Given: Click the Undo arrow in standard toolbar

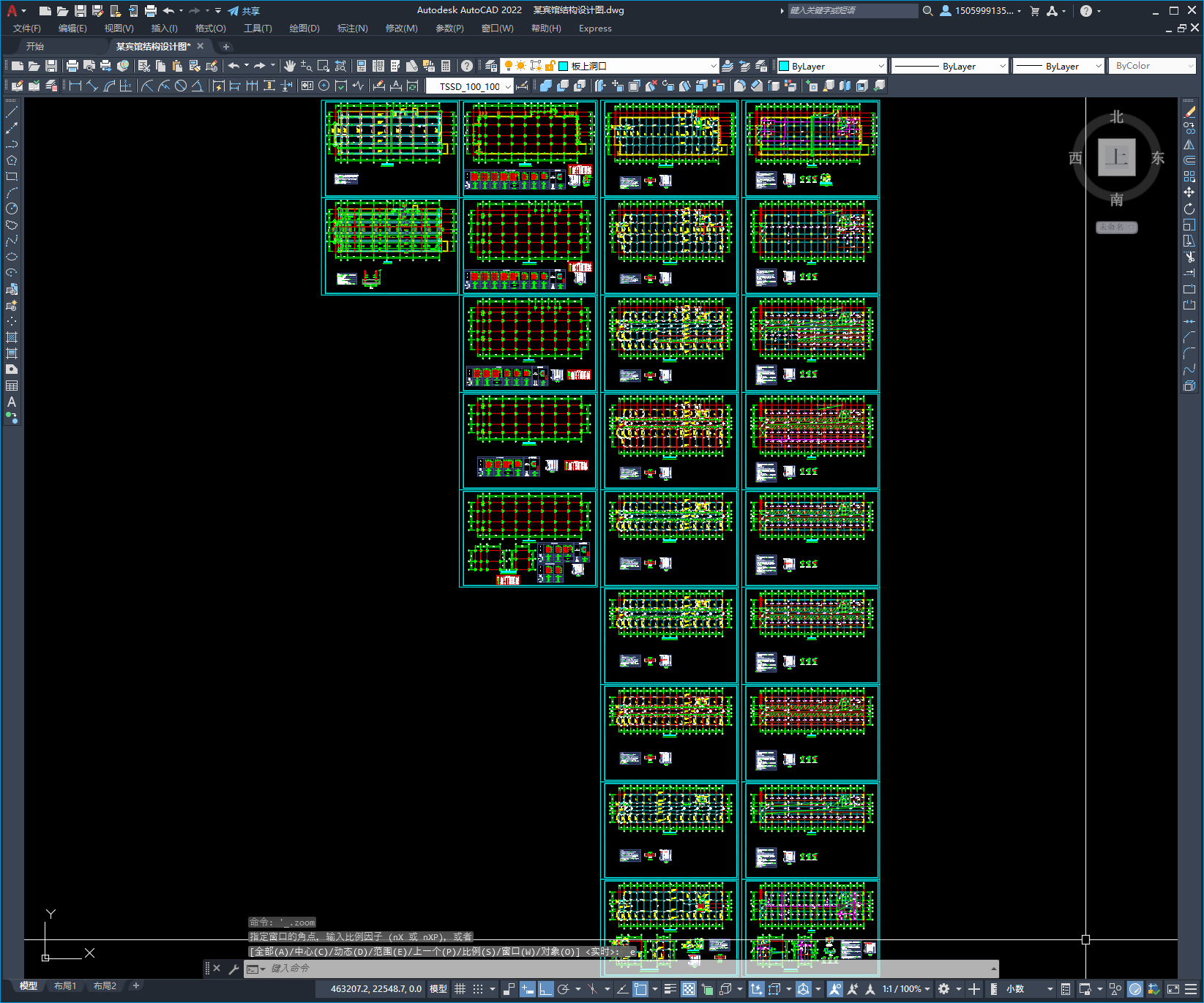Looking at the screenshot, I should click(x=233, y=66).
